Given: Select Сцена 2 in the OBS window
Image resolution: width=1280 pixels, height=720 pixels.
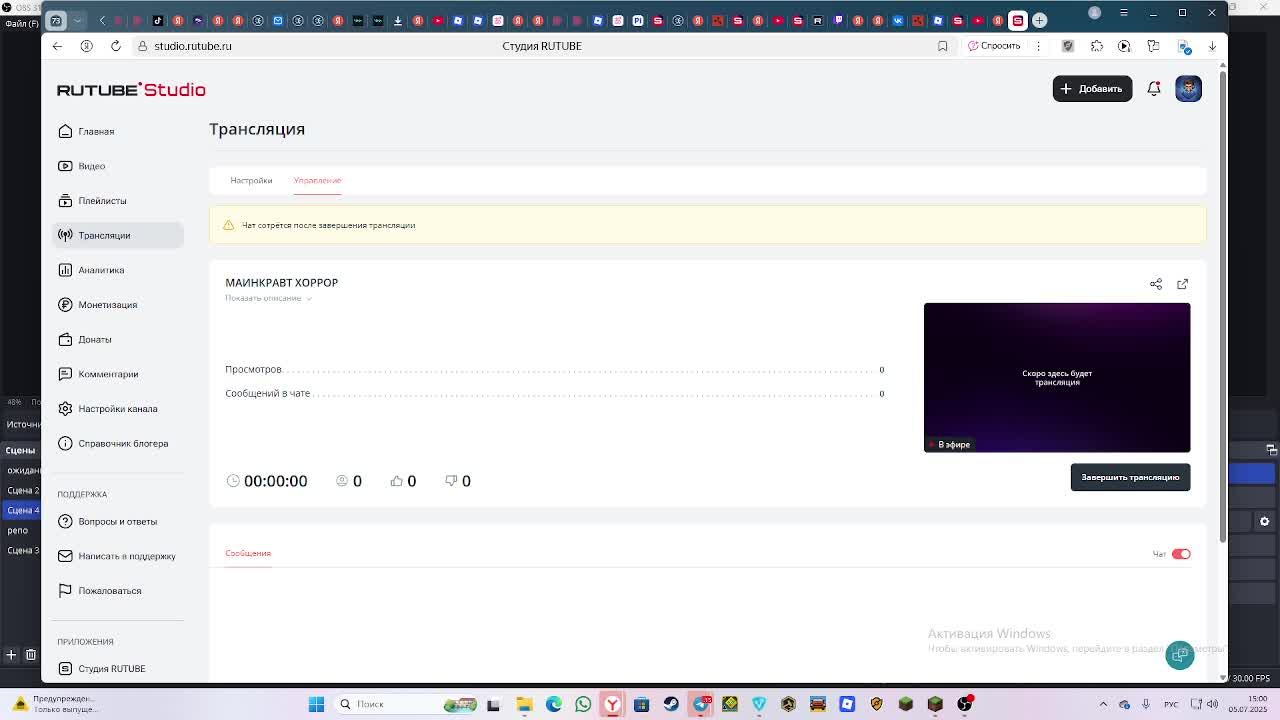Looking at the screenshot, I should pos(23,491).
